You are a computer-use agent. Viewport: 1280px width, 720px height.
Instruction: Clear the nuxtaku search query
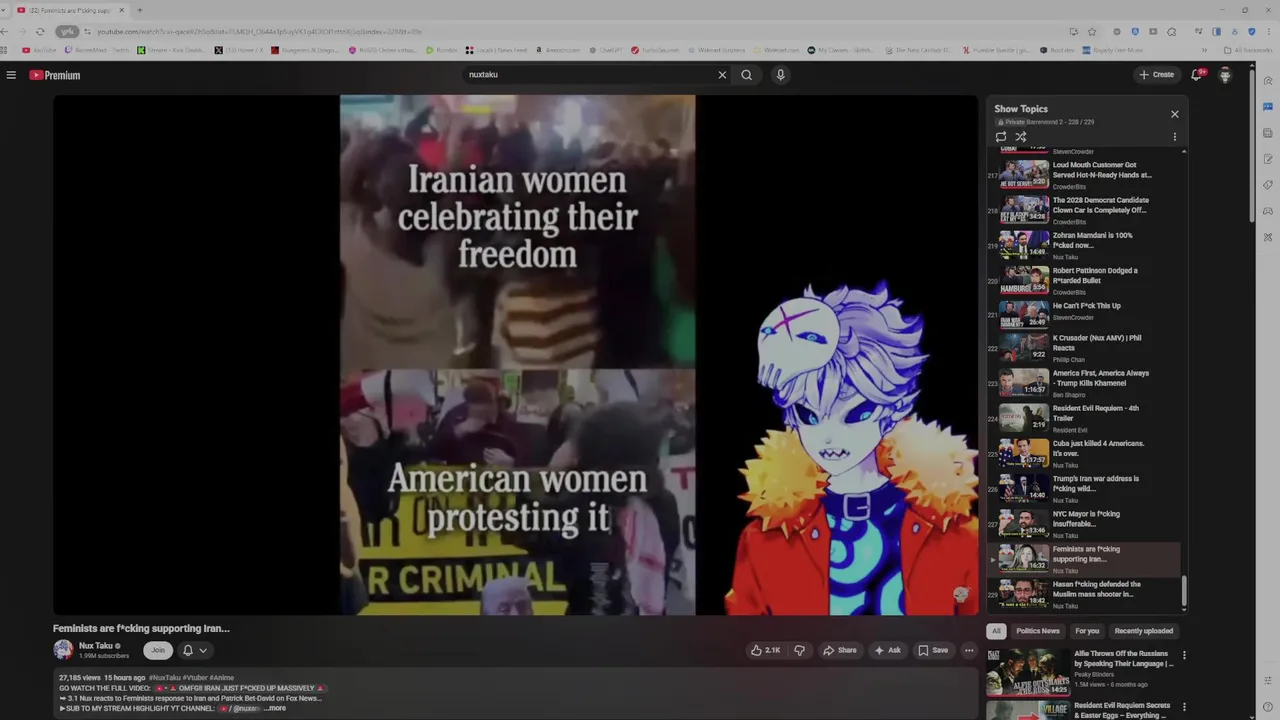tap(722, 75)
